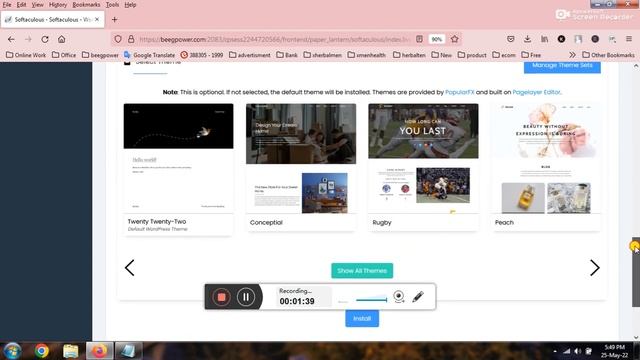Open a new browser tab
Image resolution: width=640 pixels, height=360 pixels.
115,20
